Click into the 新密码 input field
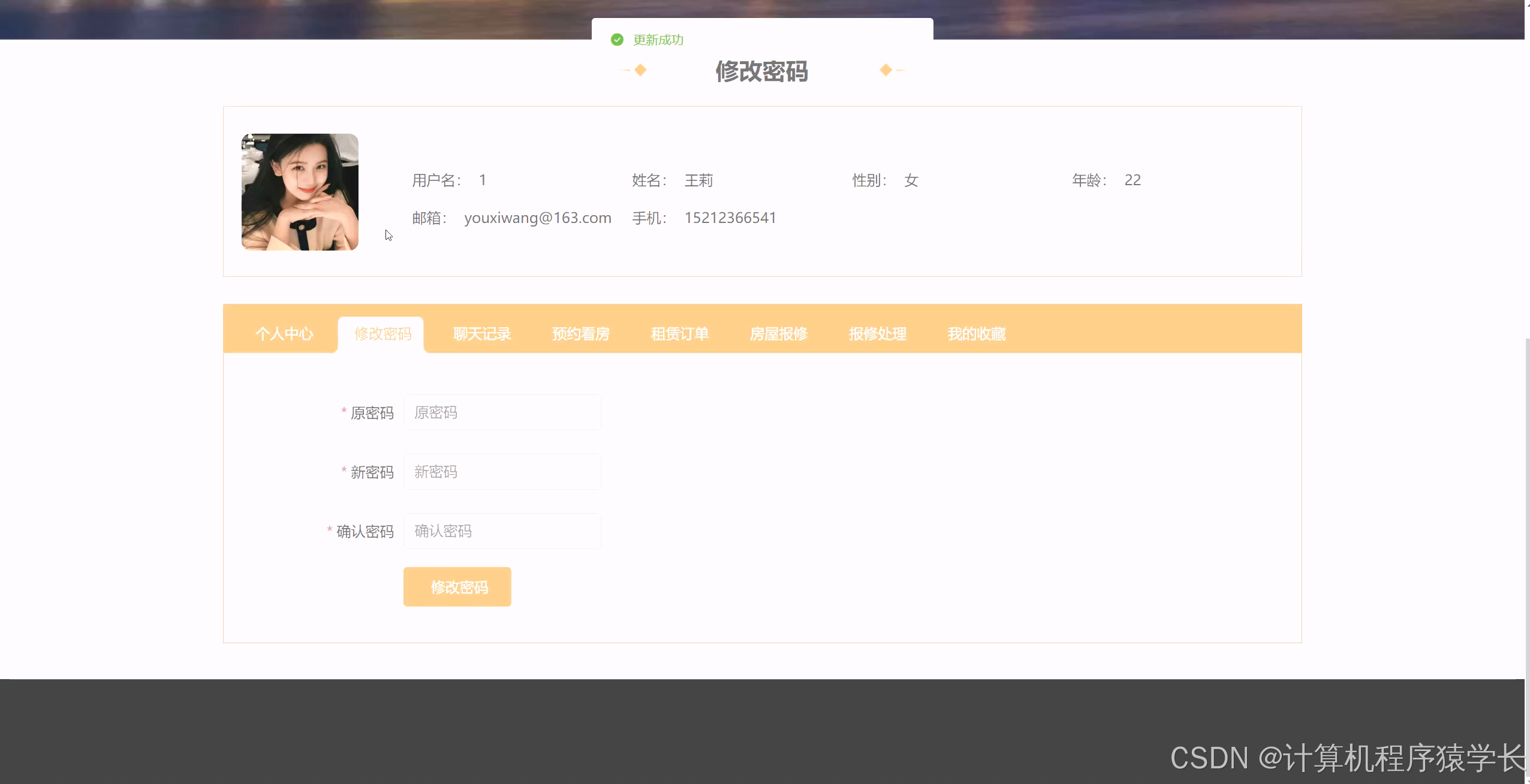The width and height of the screenshot is (1530, 784). [x=502, y=472]
